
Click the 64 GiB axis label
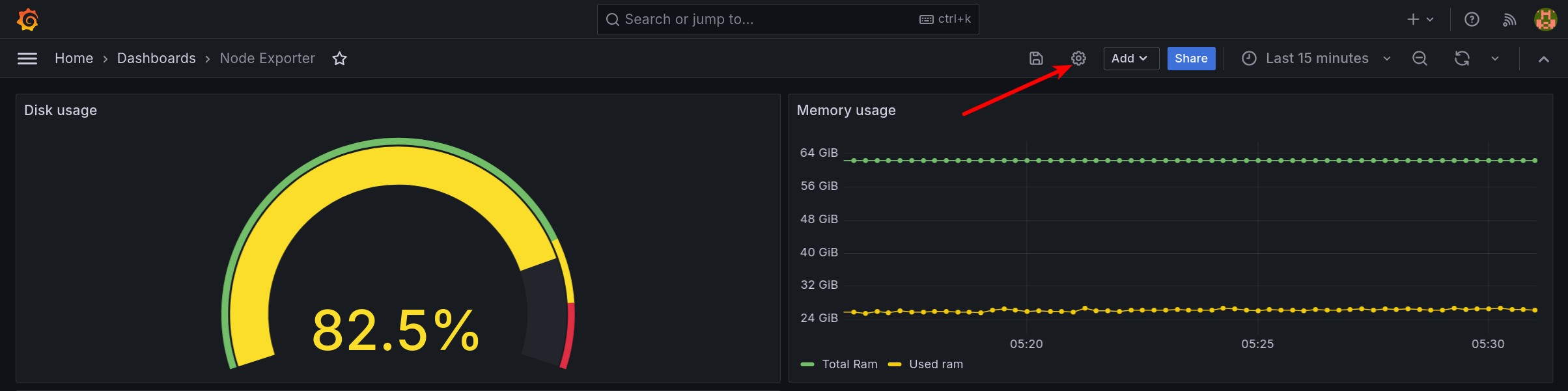tap(819, 153)
